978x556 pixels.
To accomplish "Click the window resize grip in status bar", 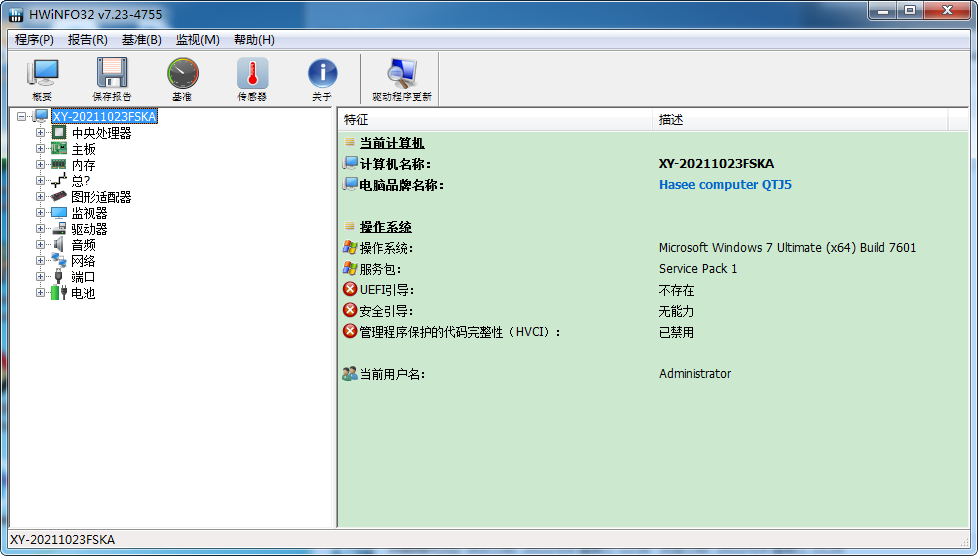I will [x=964, y=540].
